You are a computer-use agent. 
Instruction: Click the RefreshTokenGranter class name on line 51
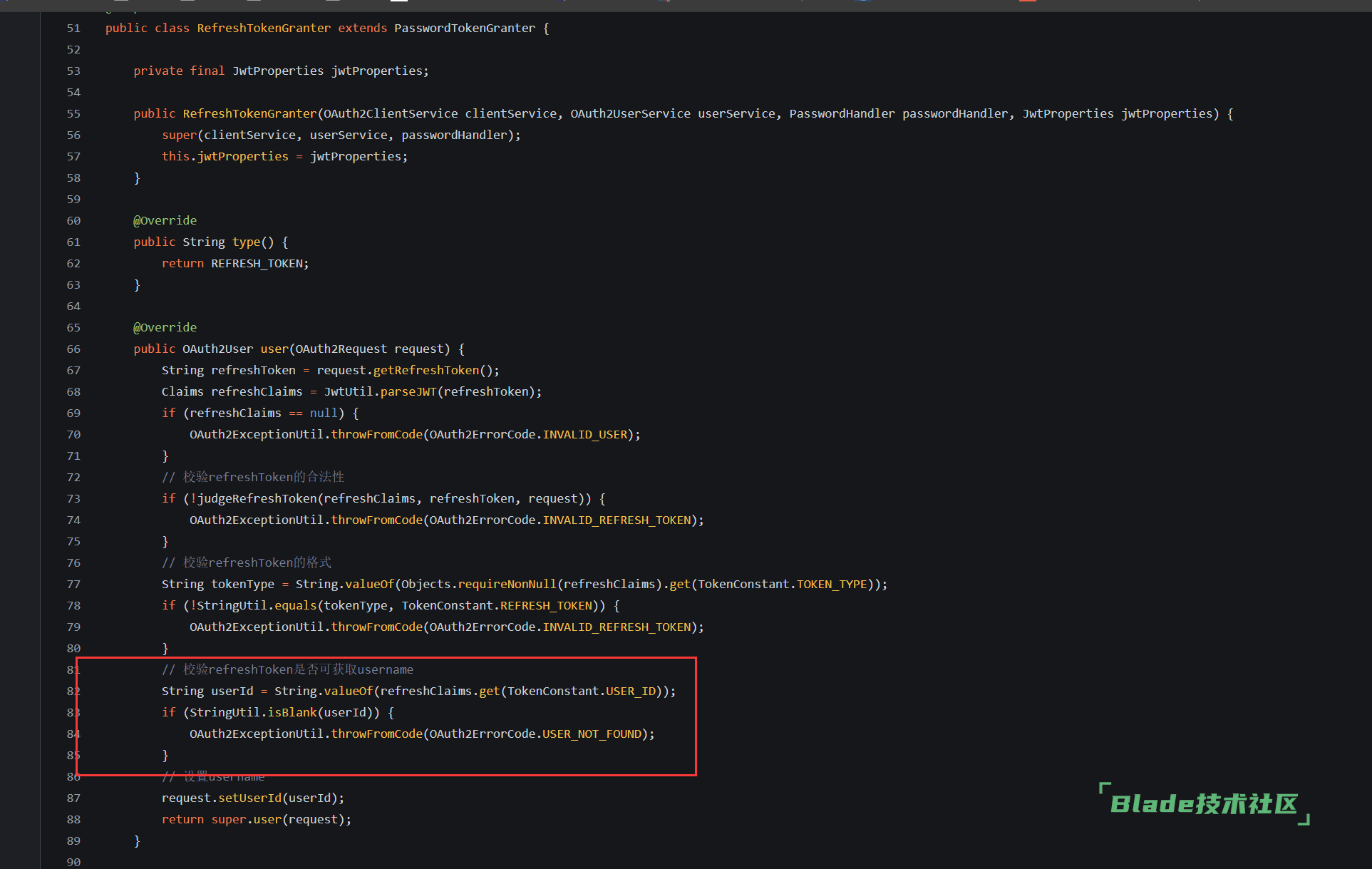264,29
